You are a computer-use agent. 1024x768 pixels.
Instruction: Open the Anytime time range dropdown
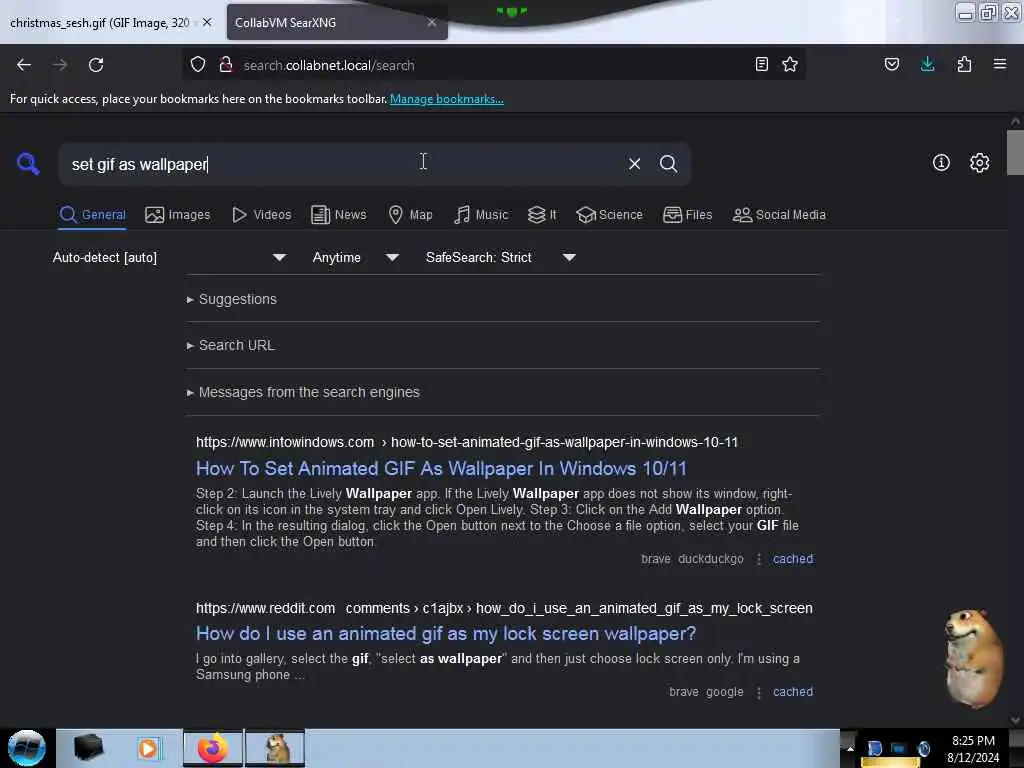pyautogui.click(x=355, y=257)
